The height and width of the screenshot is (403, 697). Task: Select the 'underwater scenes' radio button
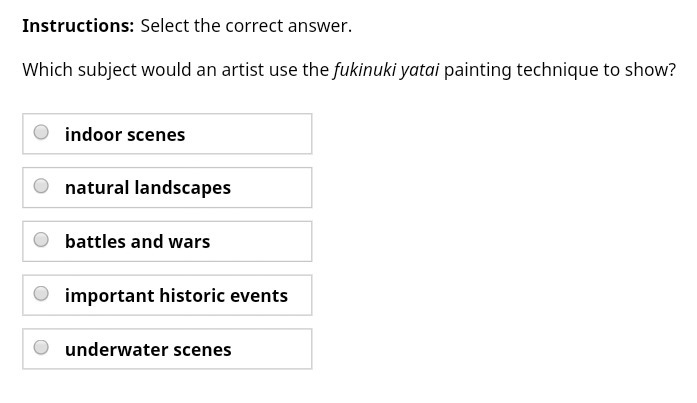point(41,348)
